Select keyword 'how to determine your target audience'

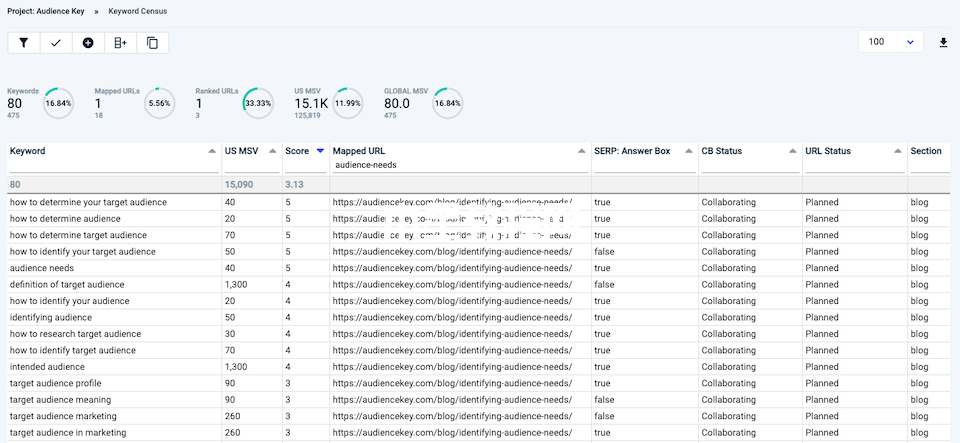[x=88, y=202]
